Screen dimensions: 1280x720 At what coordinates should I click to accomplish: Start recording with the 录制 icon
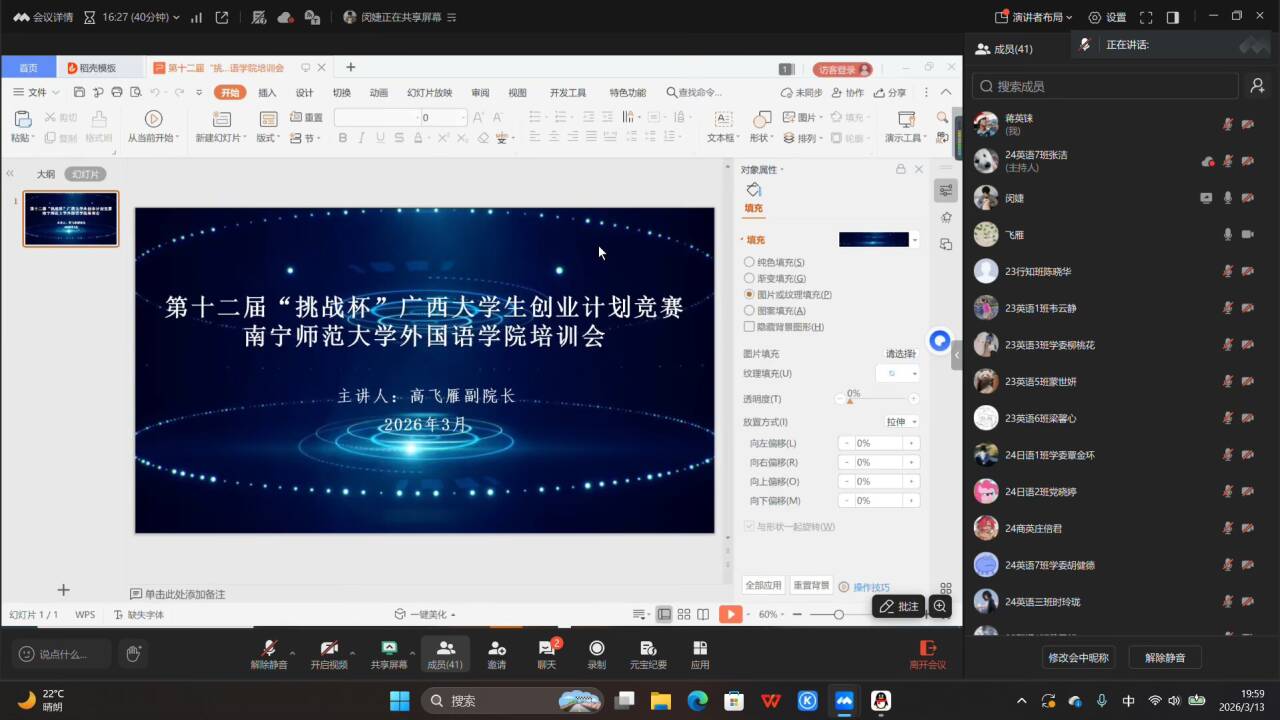tap(596, 653)
